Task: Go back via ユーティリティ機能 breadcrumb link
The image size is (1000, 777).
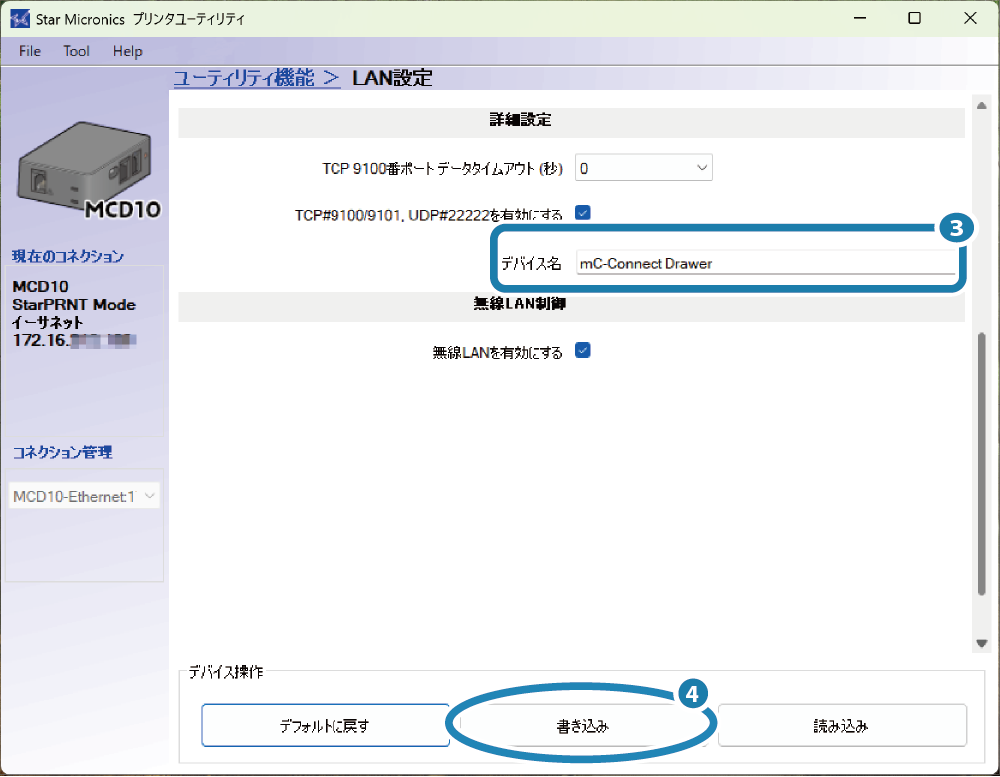Action: pyautogui.click(x=257, y=78)
